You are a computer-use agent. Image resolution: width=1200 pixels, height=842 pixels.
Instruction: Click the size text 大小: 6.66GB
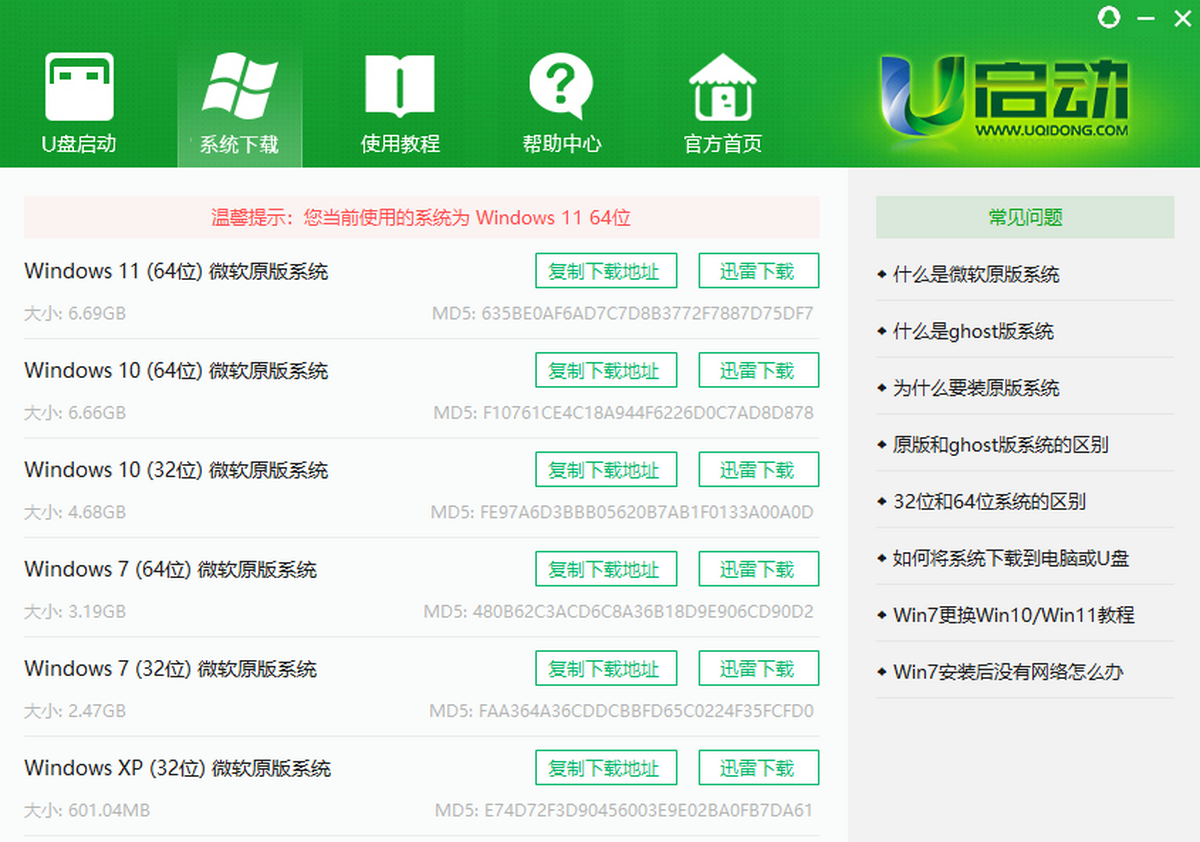[75, 412]
